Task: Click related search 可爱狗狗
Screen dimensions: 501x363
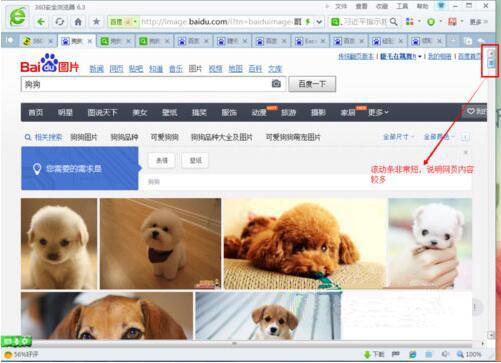Action: 164,137
